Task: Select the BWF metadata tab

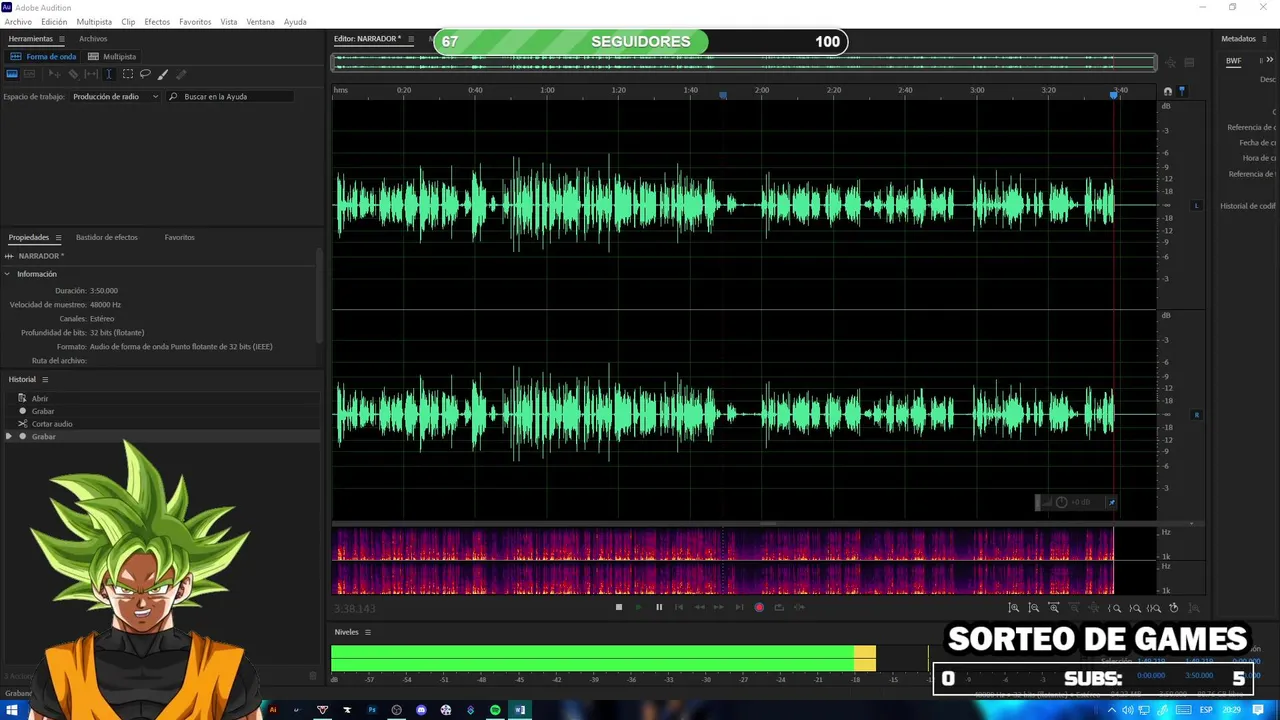Action: point(1233,61)
